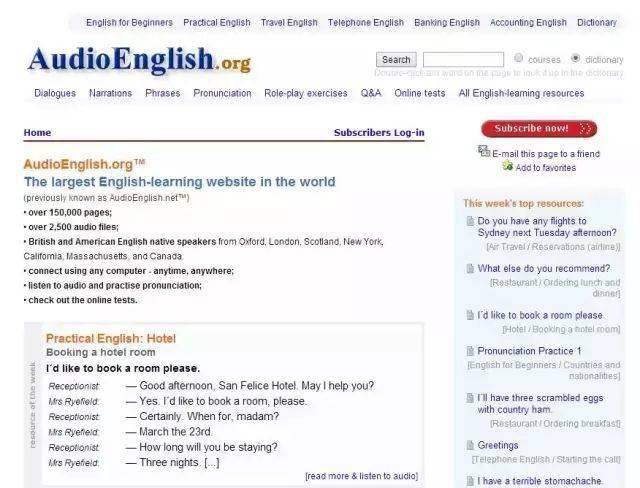
Task: Open the Phrases menu item
Action: click(x=162, y=93)
